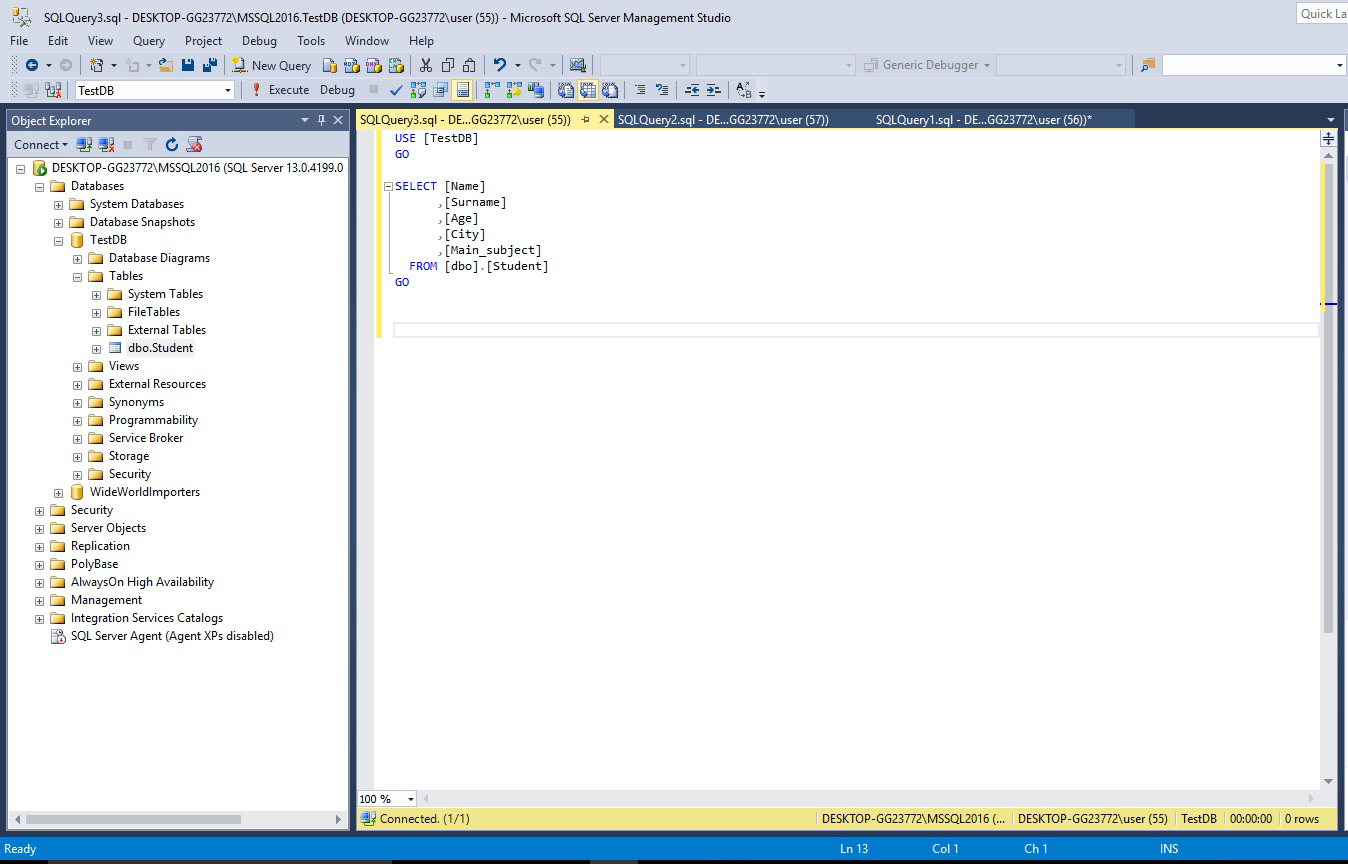Screen dimensions: 1348x864
Task: Toggle Include Live Query Statistics
Action: tap(514, 90)
